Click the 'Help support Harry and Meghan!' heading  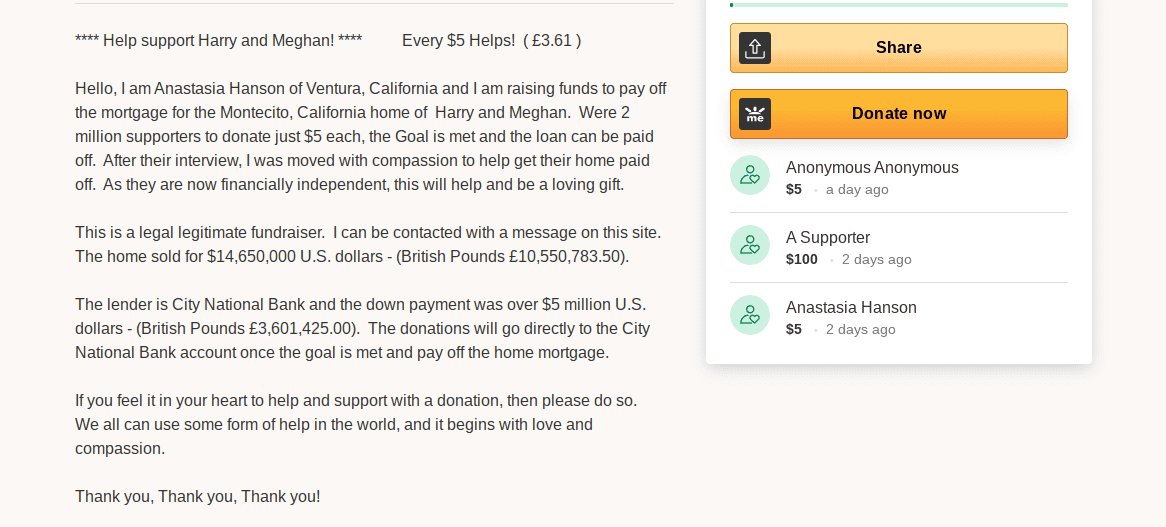click(219, 41)
